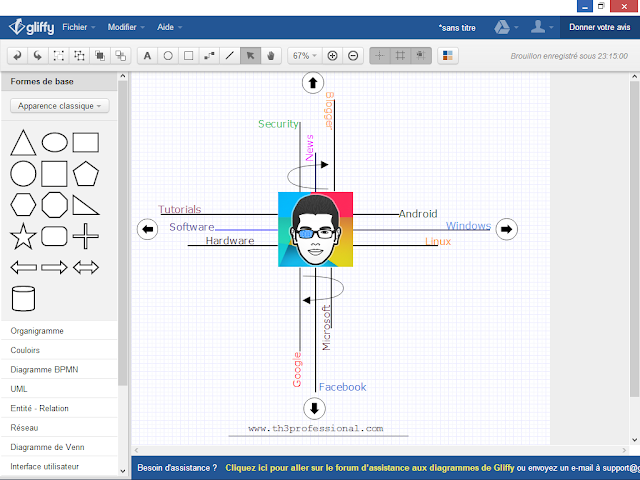Select the text tool (A)
This screenshot has height=480, width=640.
pyautogui.click(x=147, y=56)
